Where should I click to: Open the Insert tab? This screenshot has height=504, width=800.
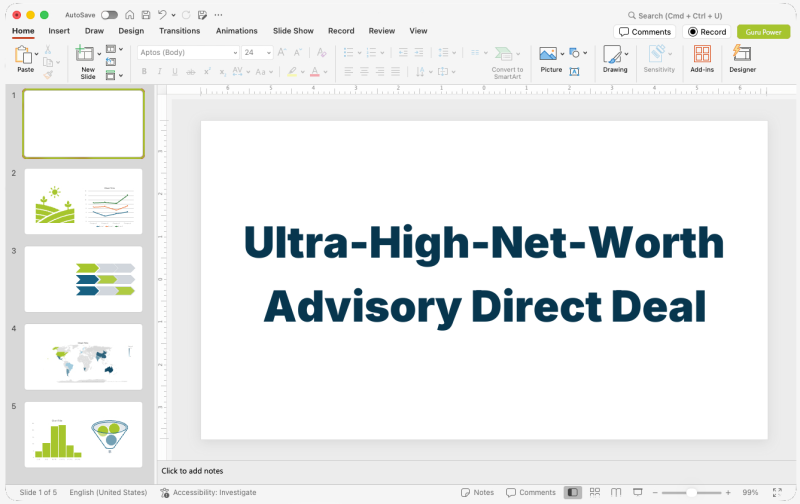(x=59, y=31)
